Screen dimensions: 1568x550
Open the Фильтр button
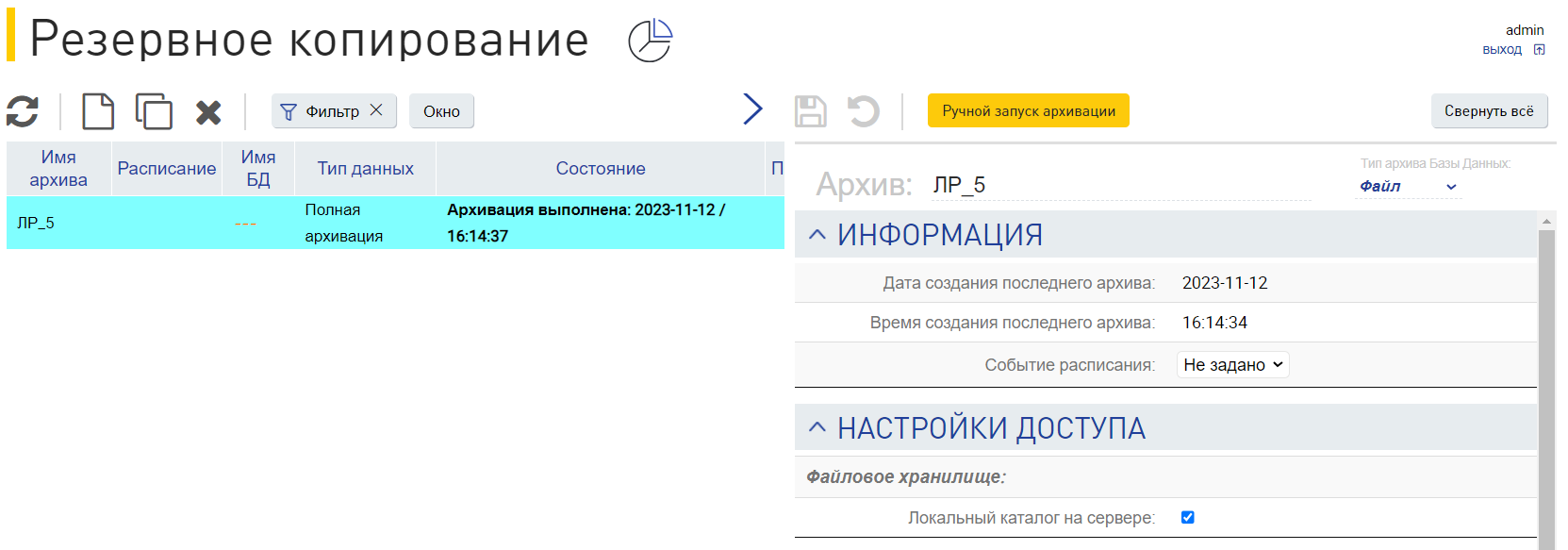(334, 111)
